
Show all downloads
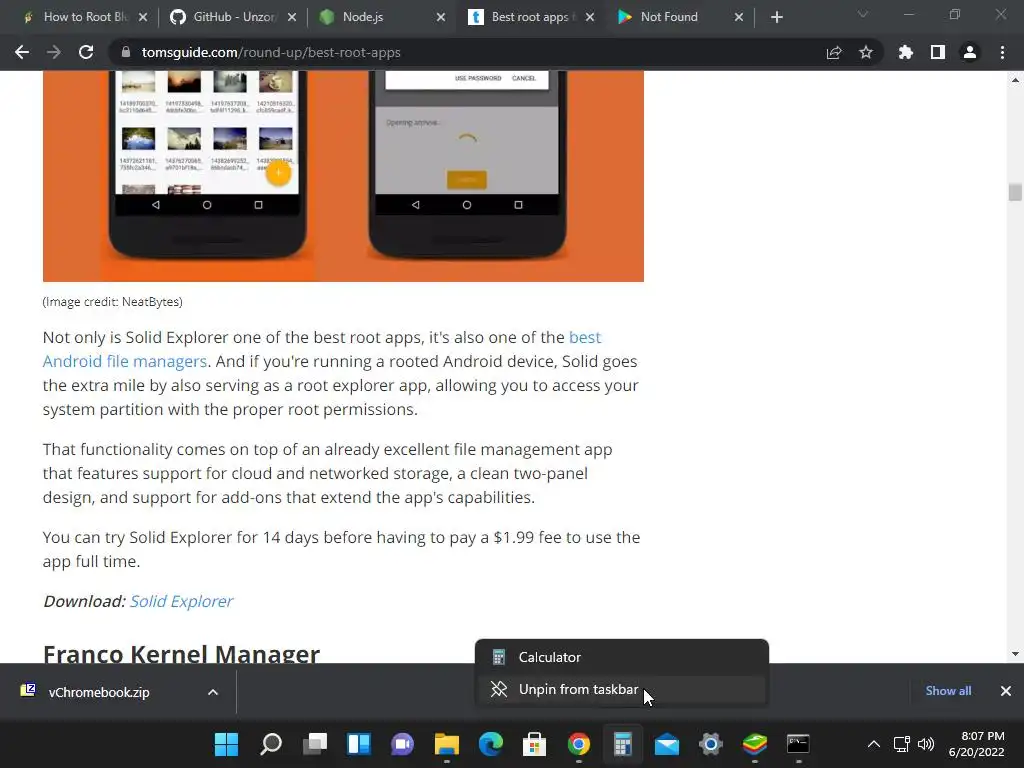(x=948, y=691)
